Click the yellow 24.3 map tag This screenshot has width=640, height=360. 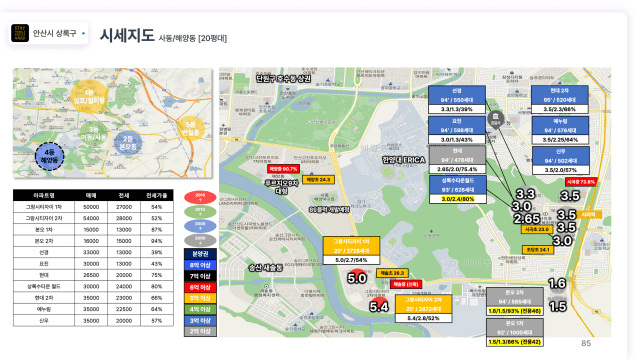[318, 180]
